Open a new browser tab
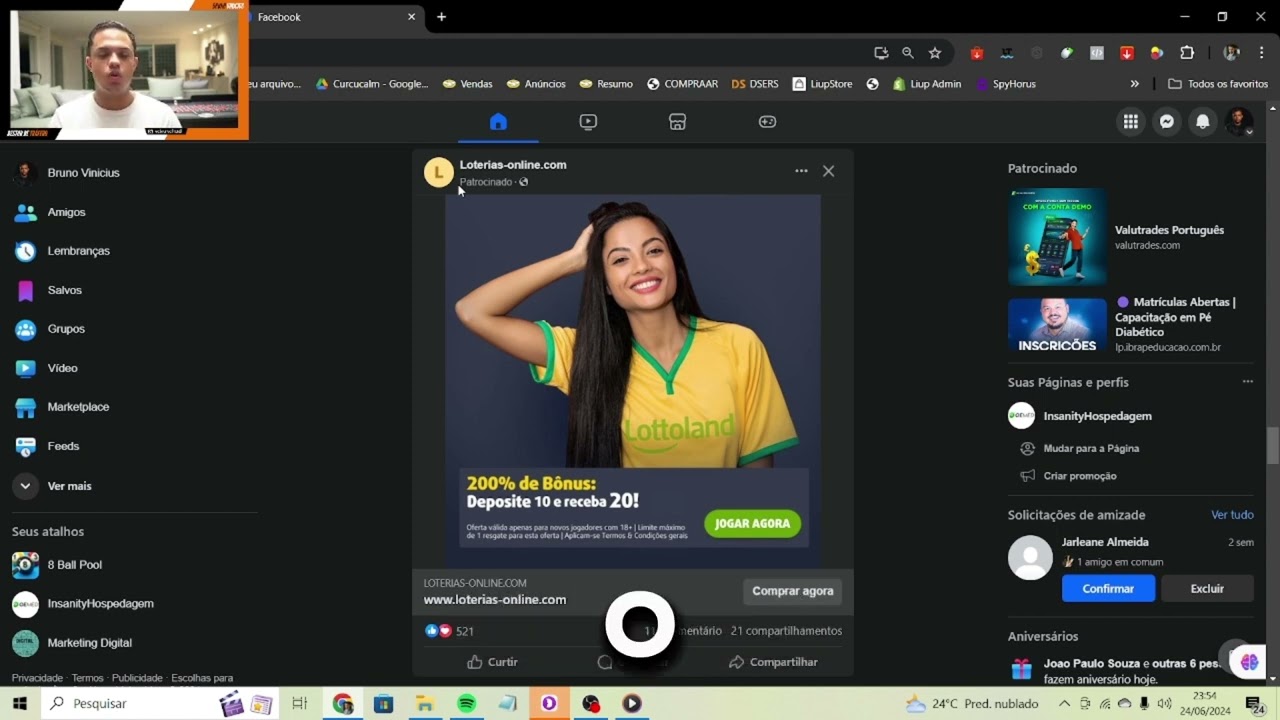 441,17
